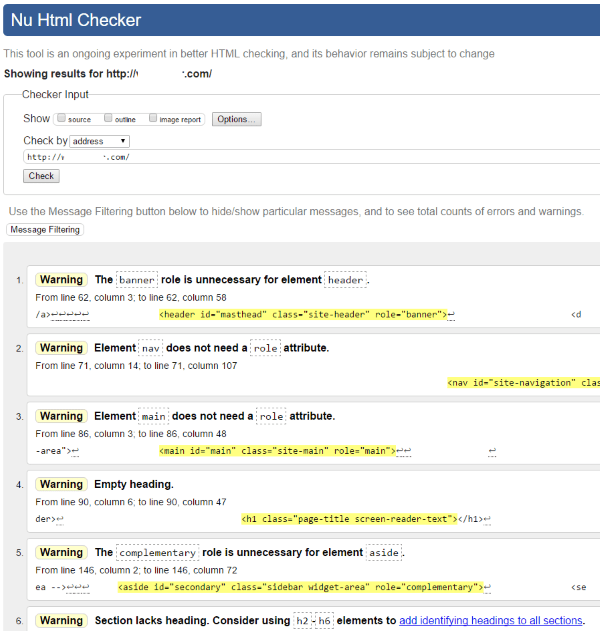Click highlighted h1 page-title code extract
This screenshot has width=600, height=631.
pos(349,519)
